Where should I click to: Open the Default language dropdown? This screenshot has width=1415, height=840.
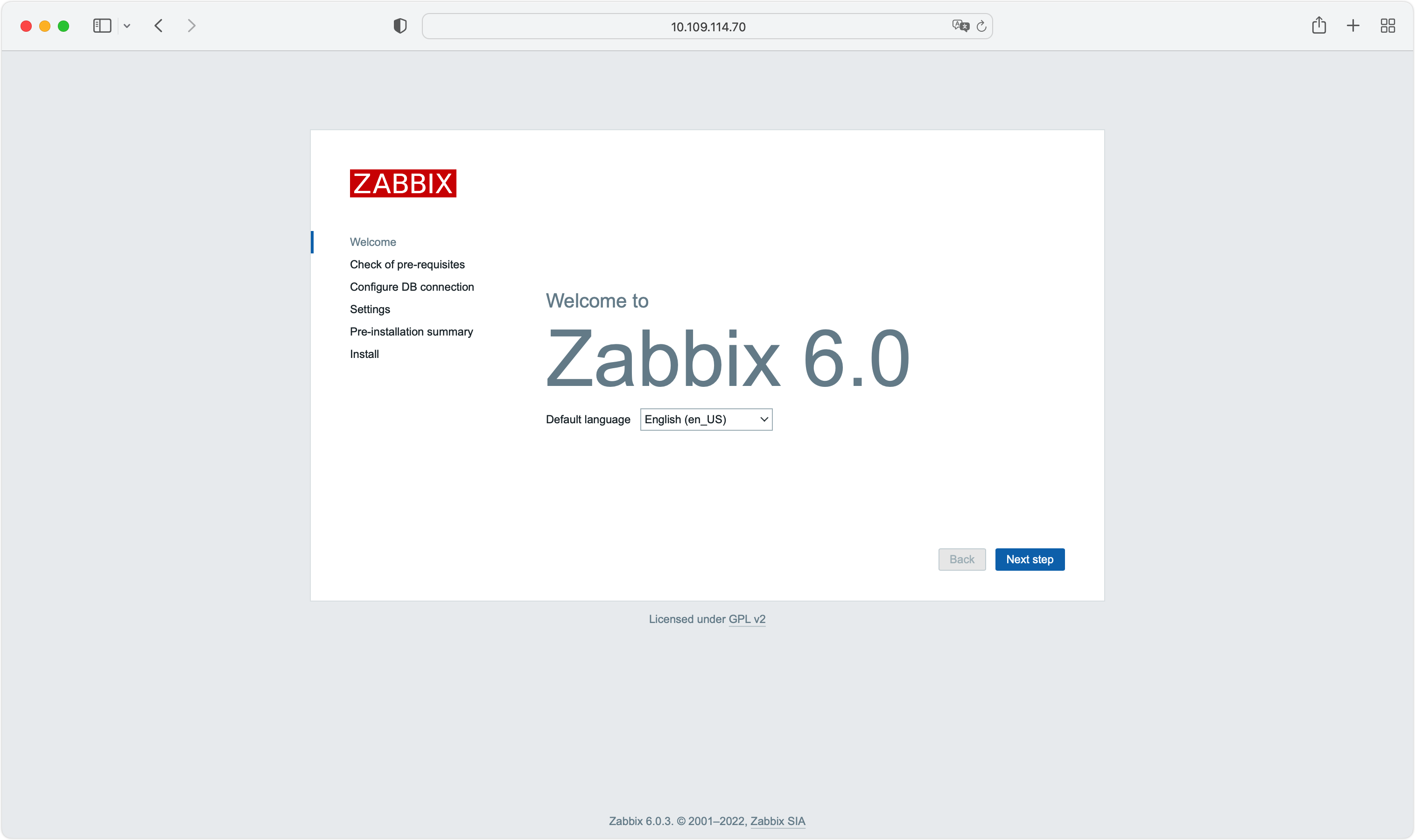click(706, 420)
